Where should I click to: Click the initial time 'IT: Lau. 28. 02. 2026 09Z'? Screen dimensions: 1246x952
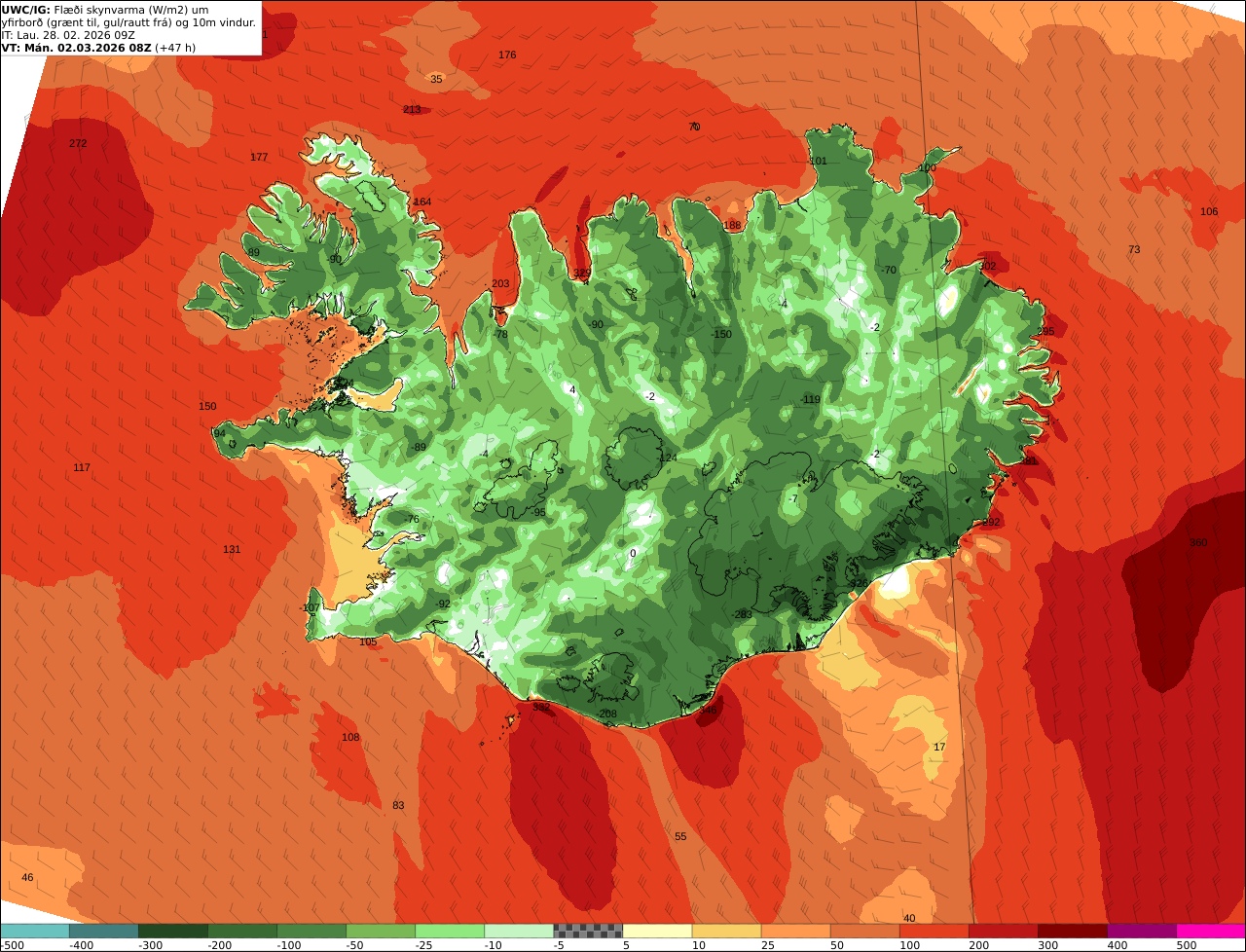point(68,35)
